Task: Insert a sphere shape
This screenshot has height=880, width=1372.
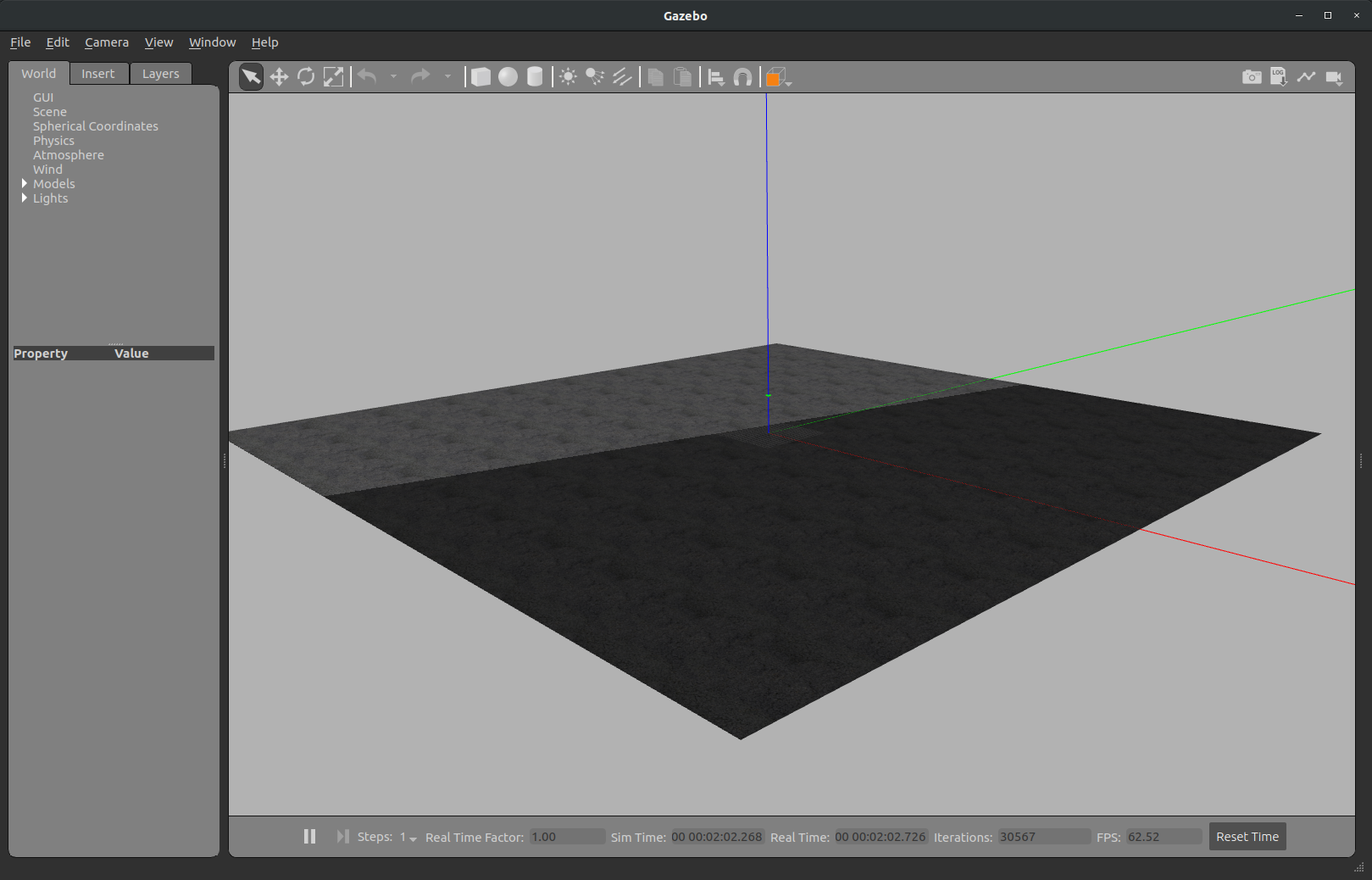Action: coord(508,77)
